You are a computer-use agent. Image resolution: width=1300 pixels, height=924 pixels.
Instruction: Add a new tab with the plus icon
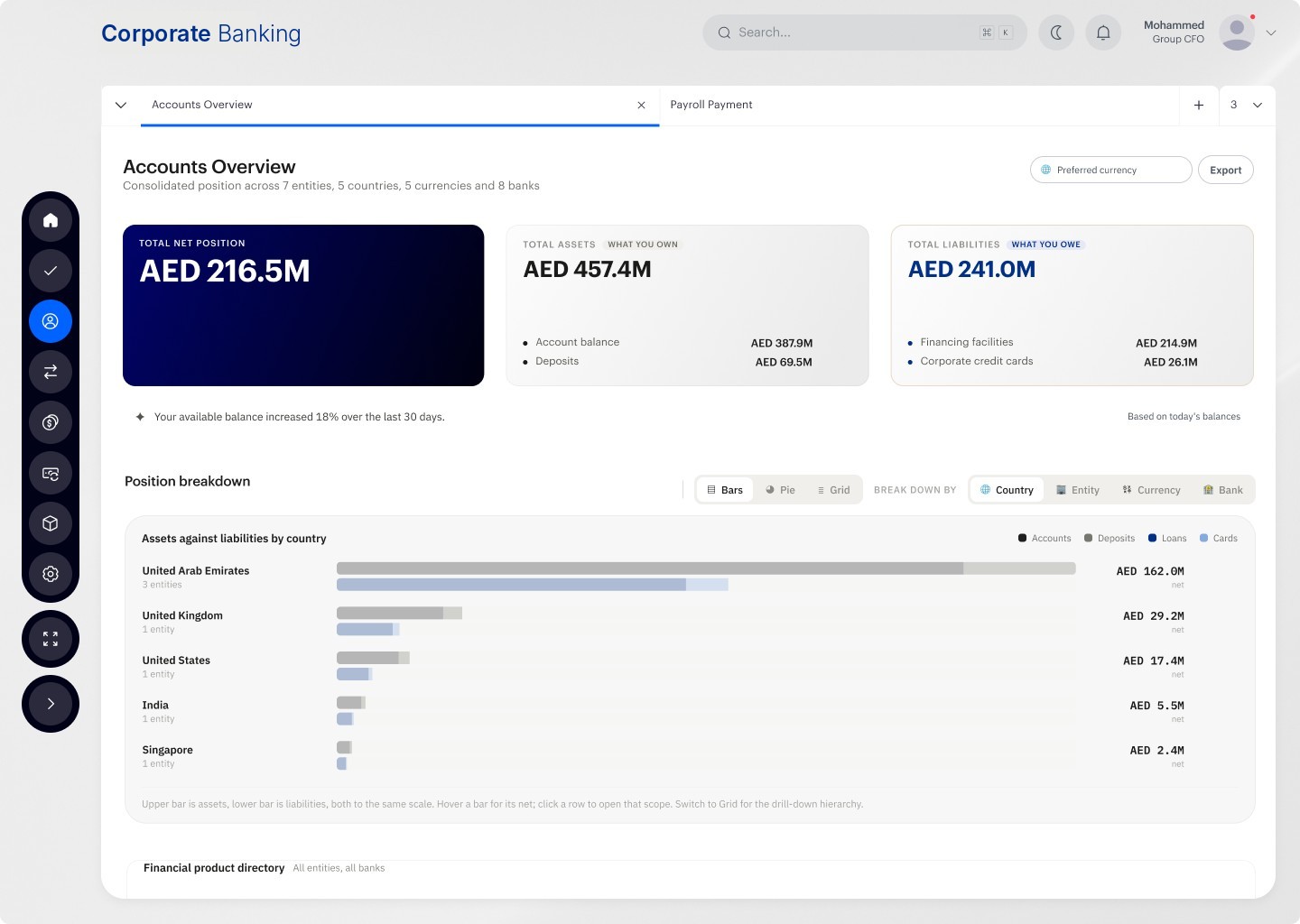[x=1199, y=106]
